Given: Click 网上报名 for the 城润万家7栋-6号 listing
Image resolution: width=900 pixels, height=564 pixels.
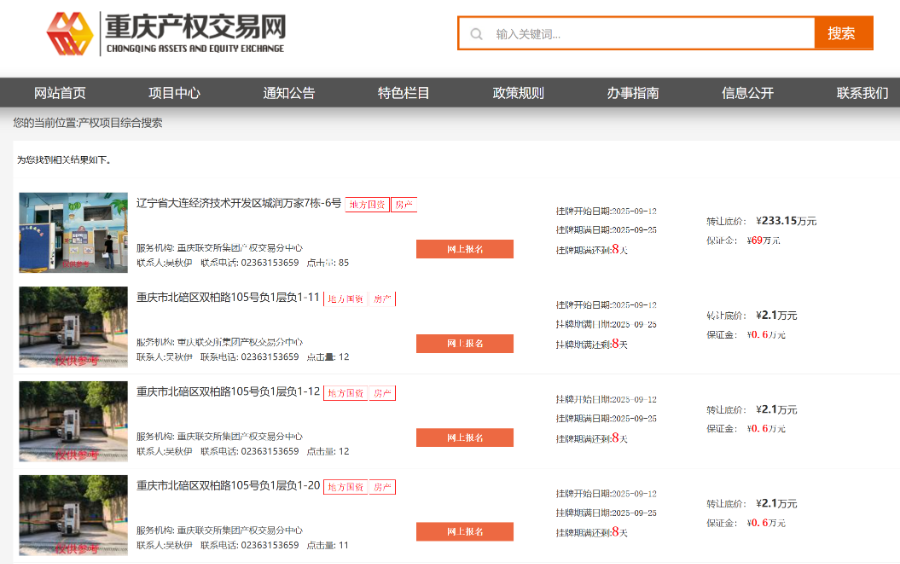Looking at the screenshot, I should click(x=464, y=249).
